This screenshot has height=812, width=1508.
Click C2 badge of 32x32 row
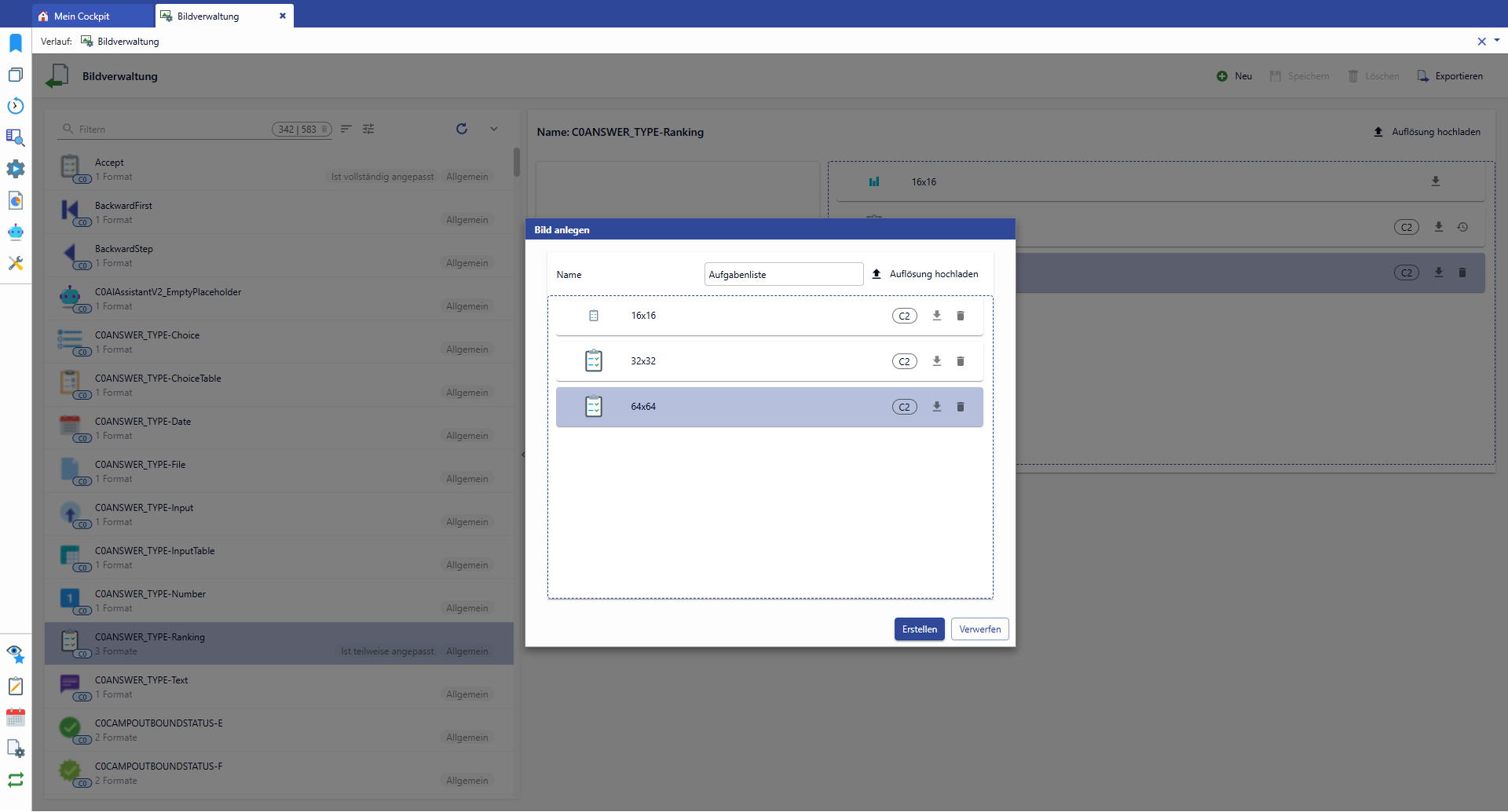(x=905, y=361)
